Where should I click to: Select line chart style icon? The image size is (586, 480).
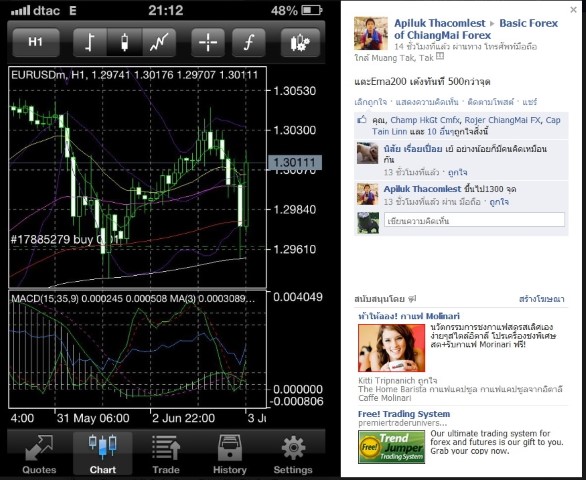(x=159, y=42)
